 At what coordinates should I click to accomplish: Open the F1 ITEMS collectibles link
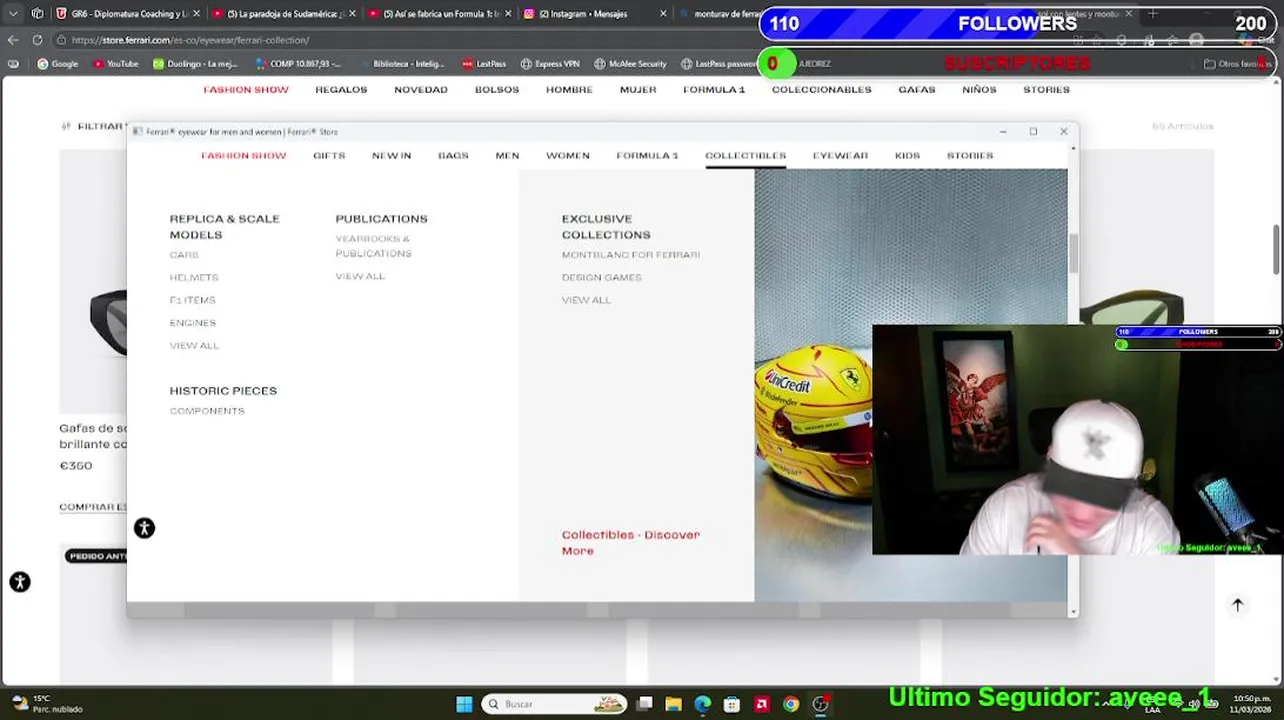pyautogui.click(x=192, y=300)
